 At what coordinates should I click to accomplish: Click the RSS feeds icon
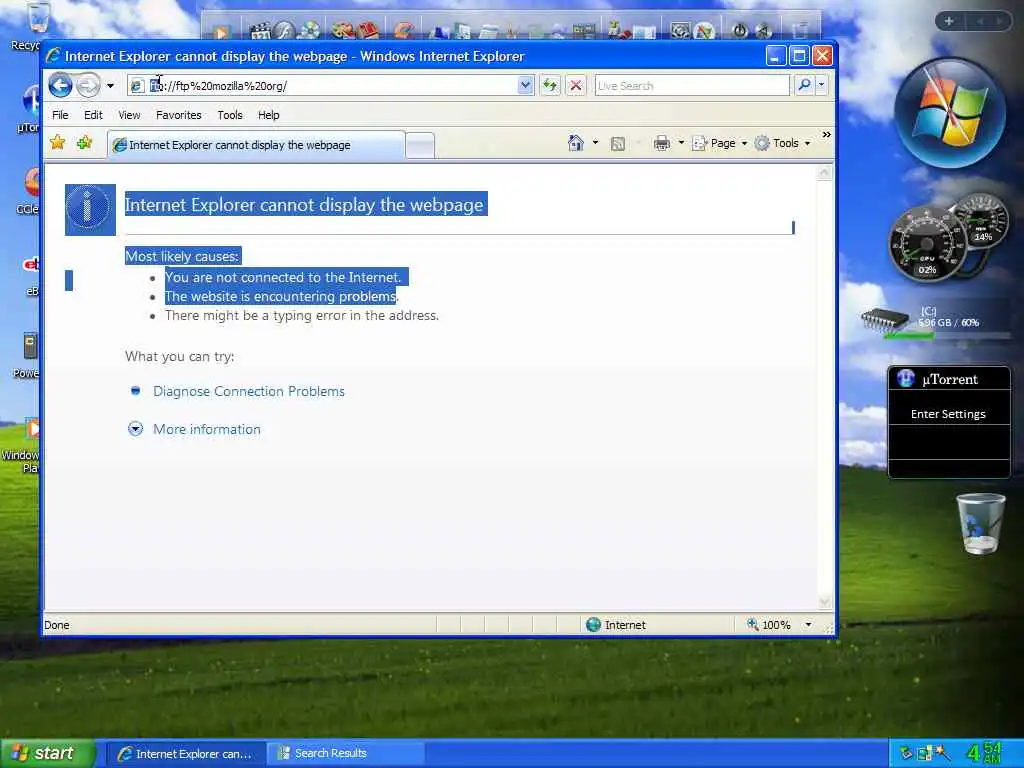[618, 144]
